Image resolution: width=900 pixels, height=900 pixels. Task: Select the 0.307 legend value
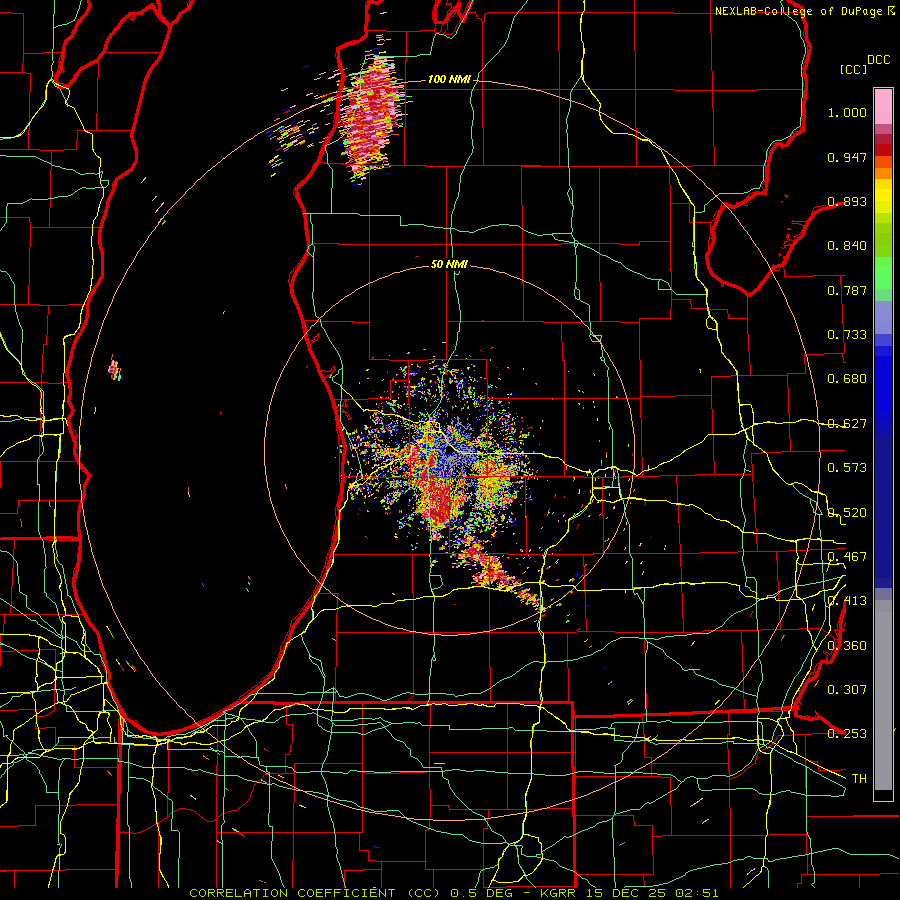click(847, 690)
